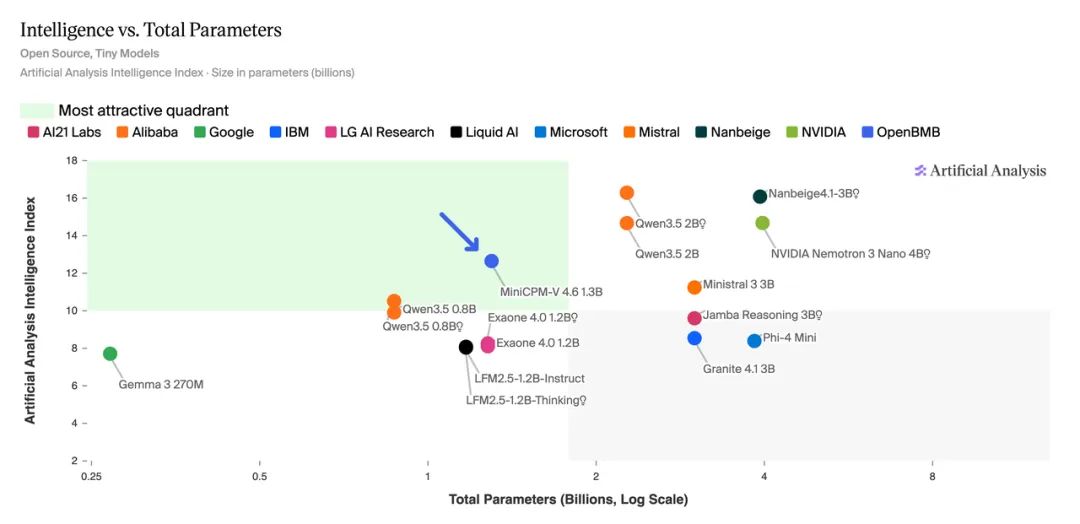Click the NVIDIA Nemotron 3 Nano 4B dot
The width and height of the screenshot is (1080, 524).
762,223
